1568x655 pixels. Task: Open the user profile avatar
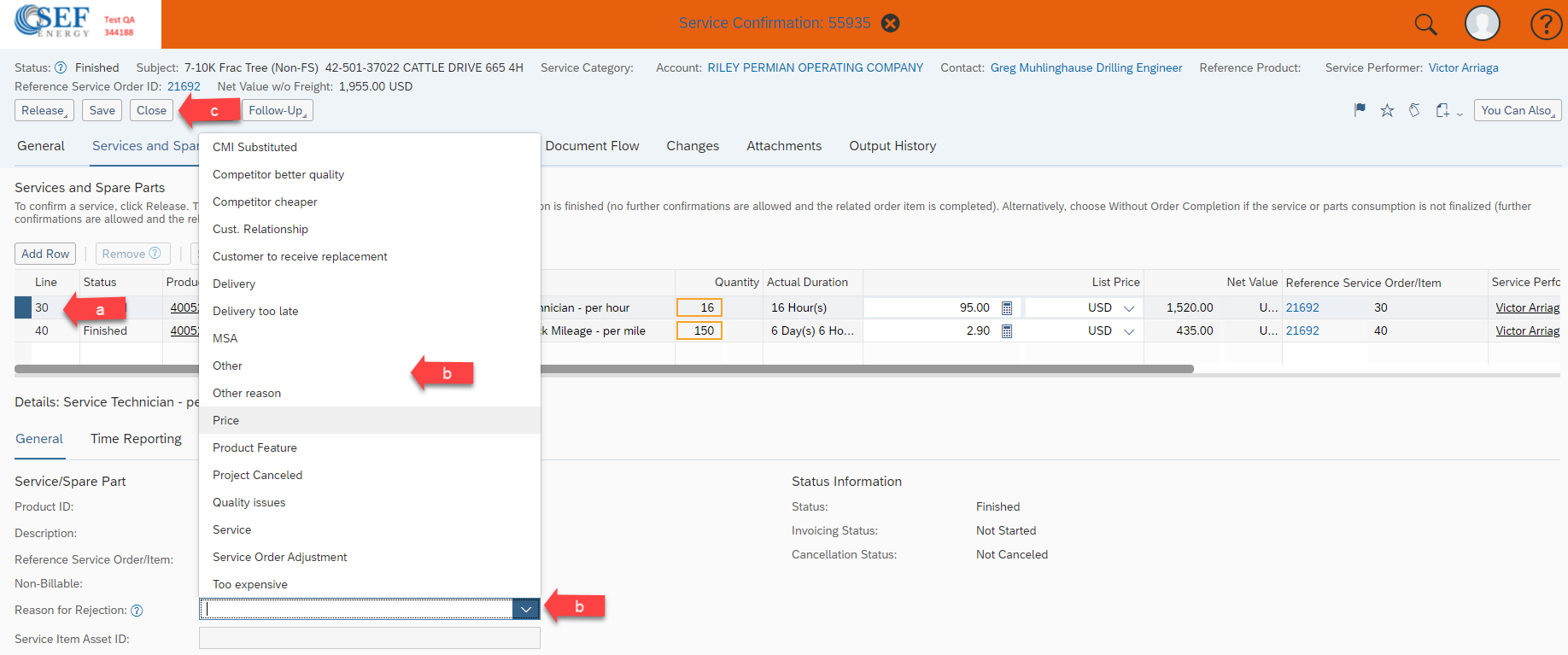(x=1483, y=23)
